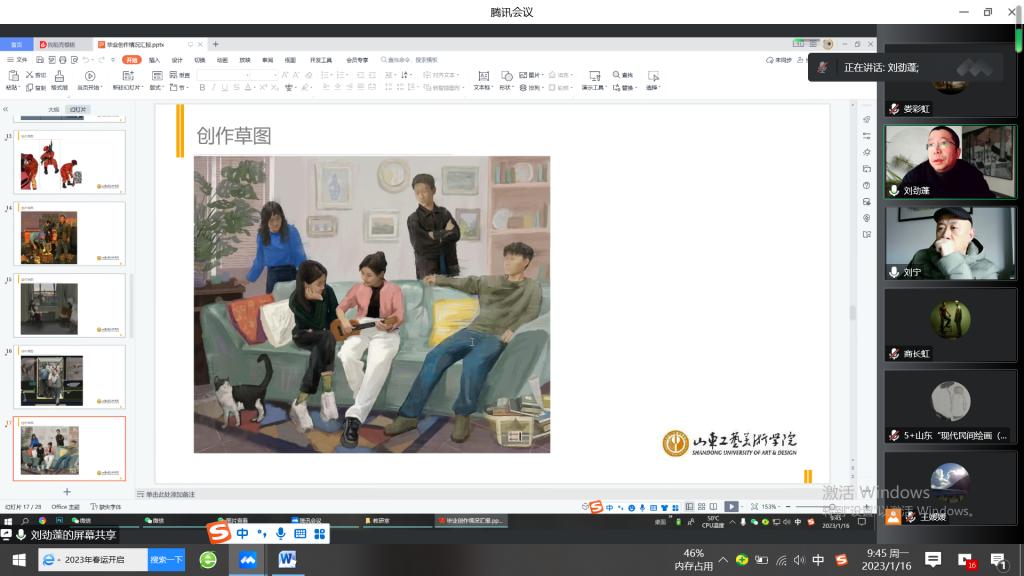Viewport: 1024px width, 576px height.
Task: Start slideshow from current slide (当页开始)
Action: pyautogui.click(x=90, y=76)
